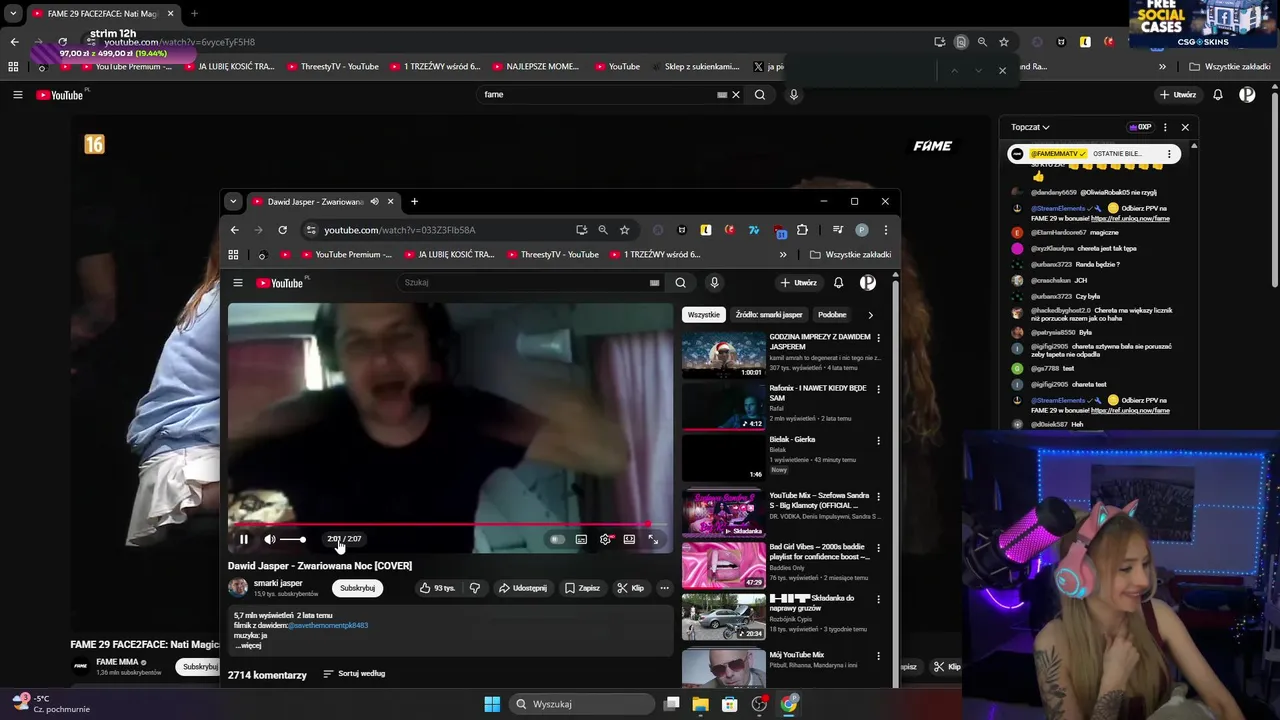Open live chat three-dot options
This screenshot has height=720, width=1280.
(1165, 127)
